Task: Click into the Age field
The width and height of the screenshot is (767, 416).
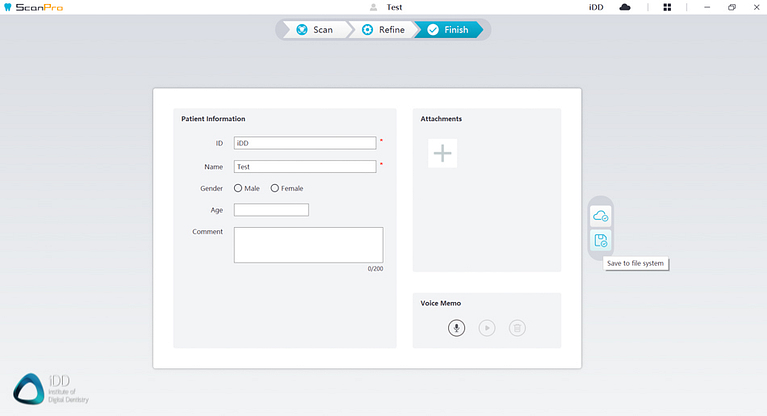Action: coord(271,210)
